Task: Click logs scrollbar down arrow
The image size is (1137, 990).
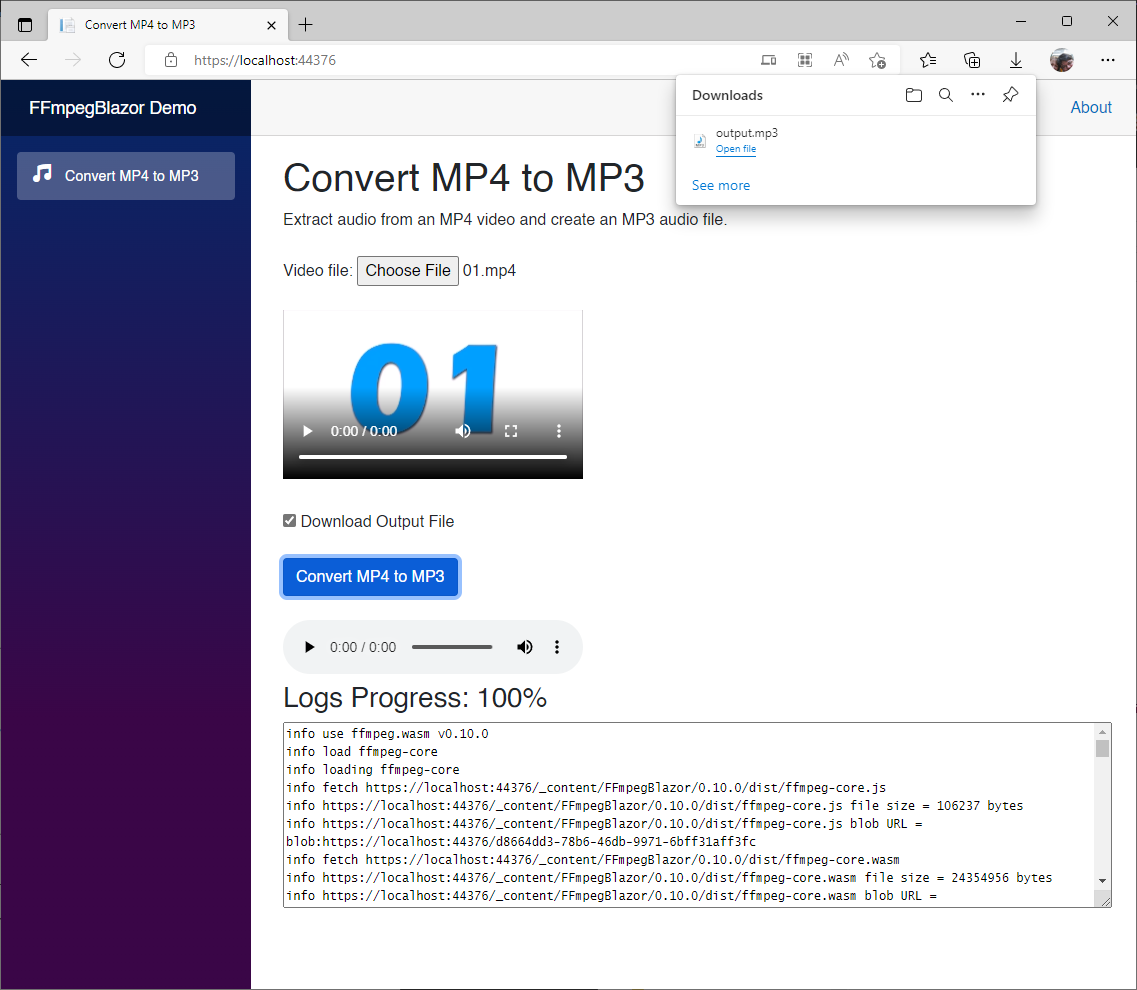Action: 1102,880
